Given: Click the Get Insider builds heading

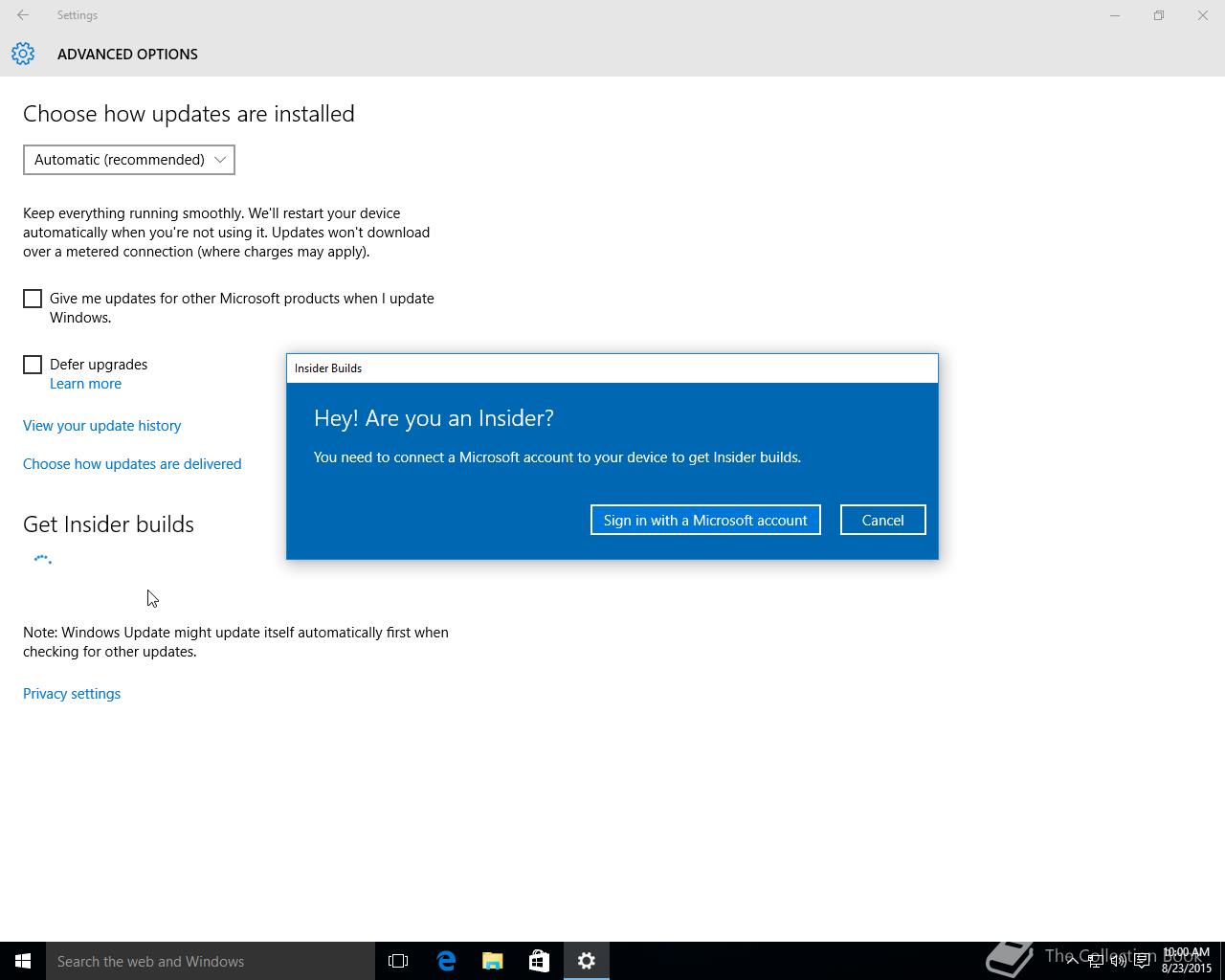Looking at the screenshot, I should pos(108,524).
